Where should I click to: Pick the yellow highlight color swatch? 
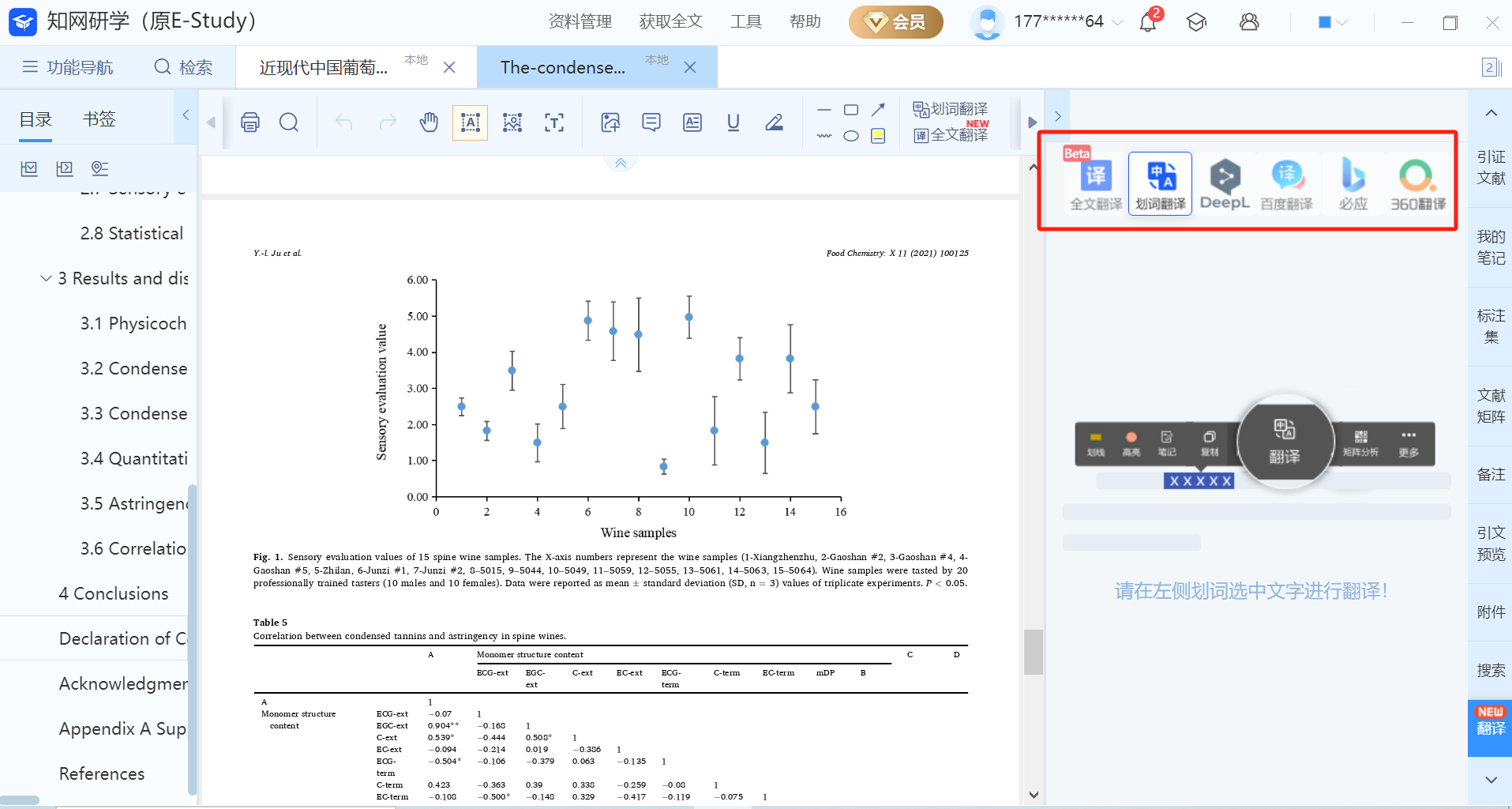click(x=877, y=136)
